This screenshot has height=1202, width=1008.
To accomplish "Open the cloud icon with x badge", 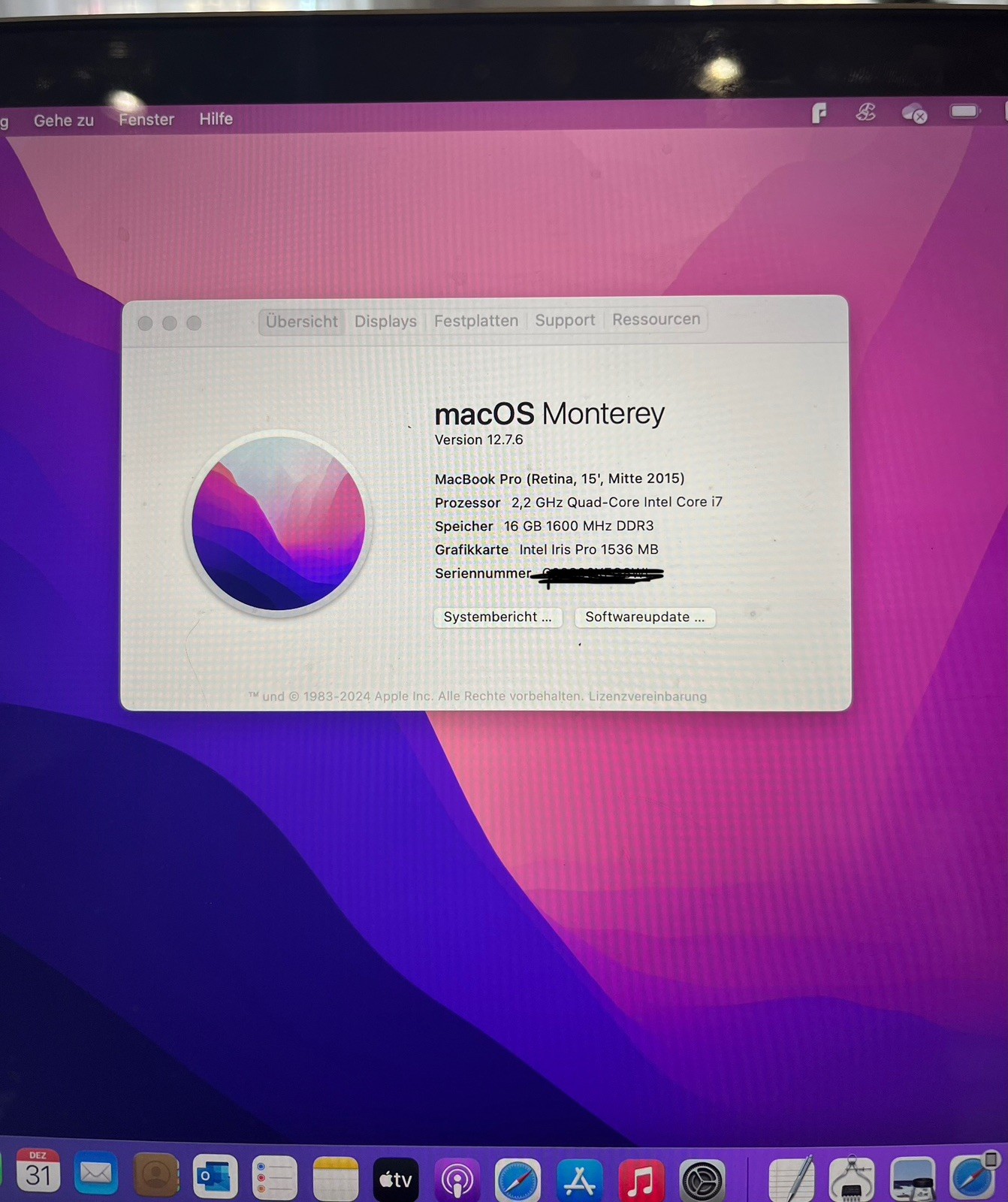I will [914, 113].
